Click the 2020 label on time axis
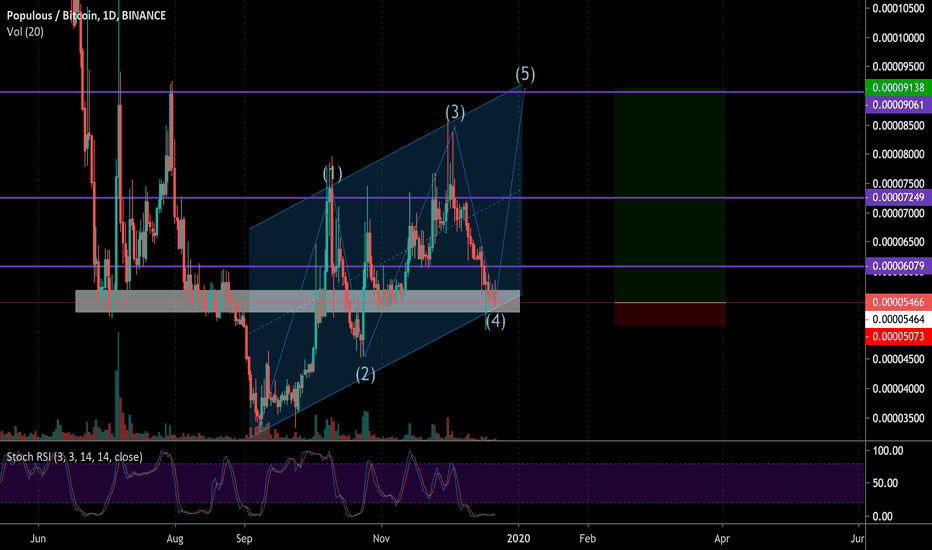932x550 pixels. [518, 539]
